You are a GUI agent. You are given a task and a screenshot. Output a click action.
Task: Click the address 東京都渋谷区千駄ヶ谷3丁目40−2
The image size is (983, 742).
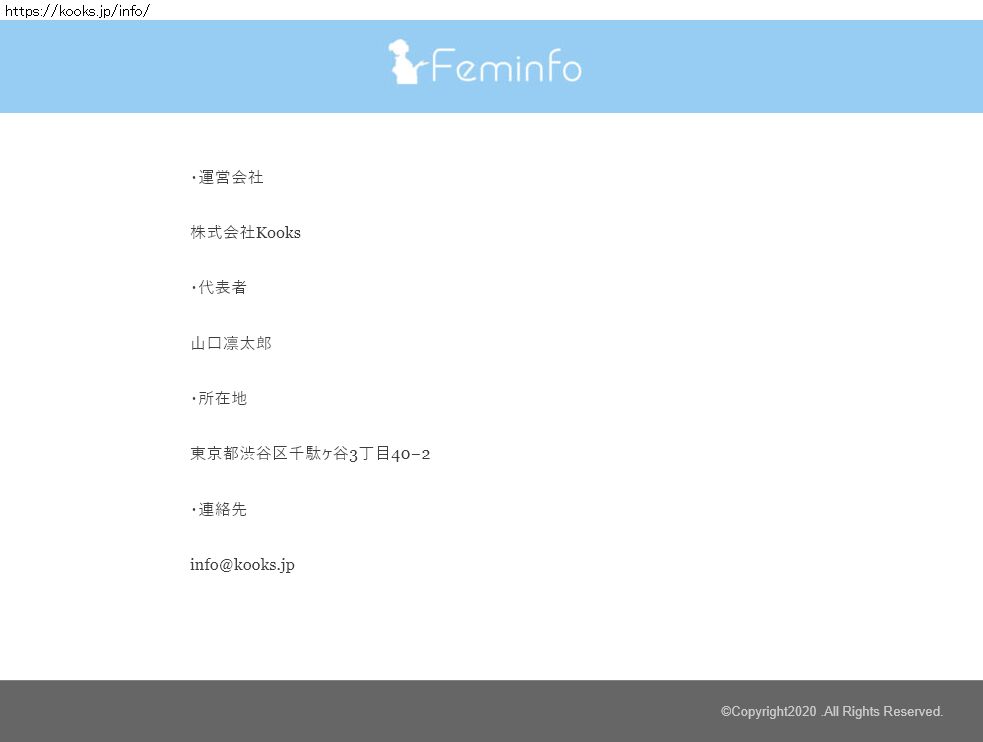[310, 454]
